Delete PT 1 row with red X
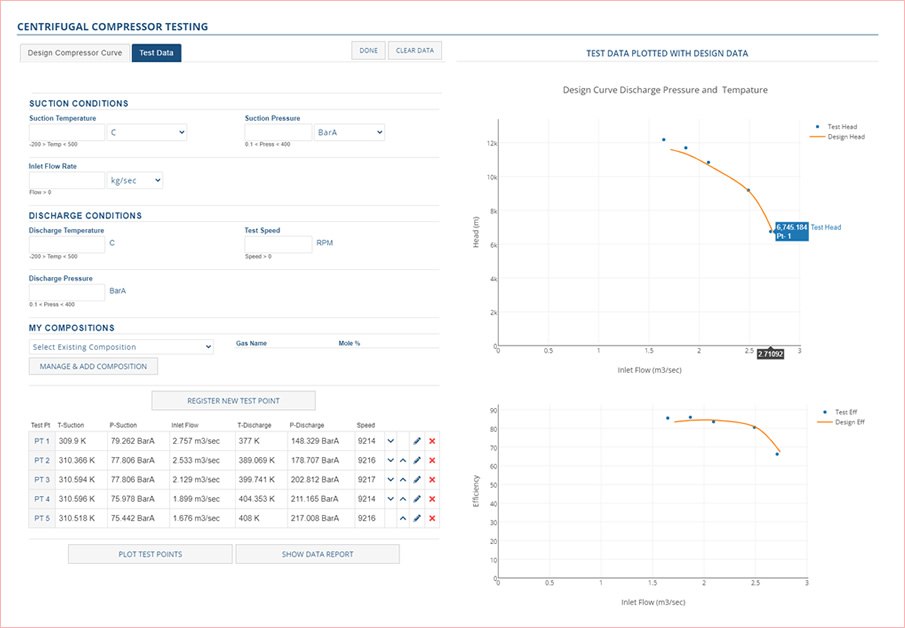The height and width of the screenshot is (628, 905). click(432, 441)
